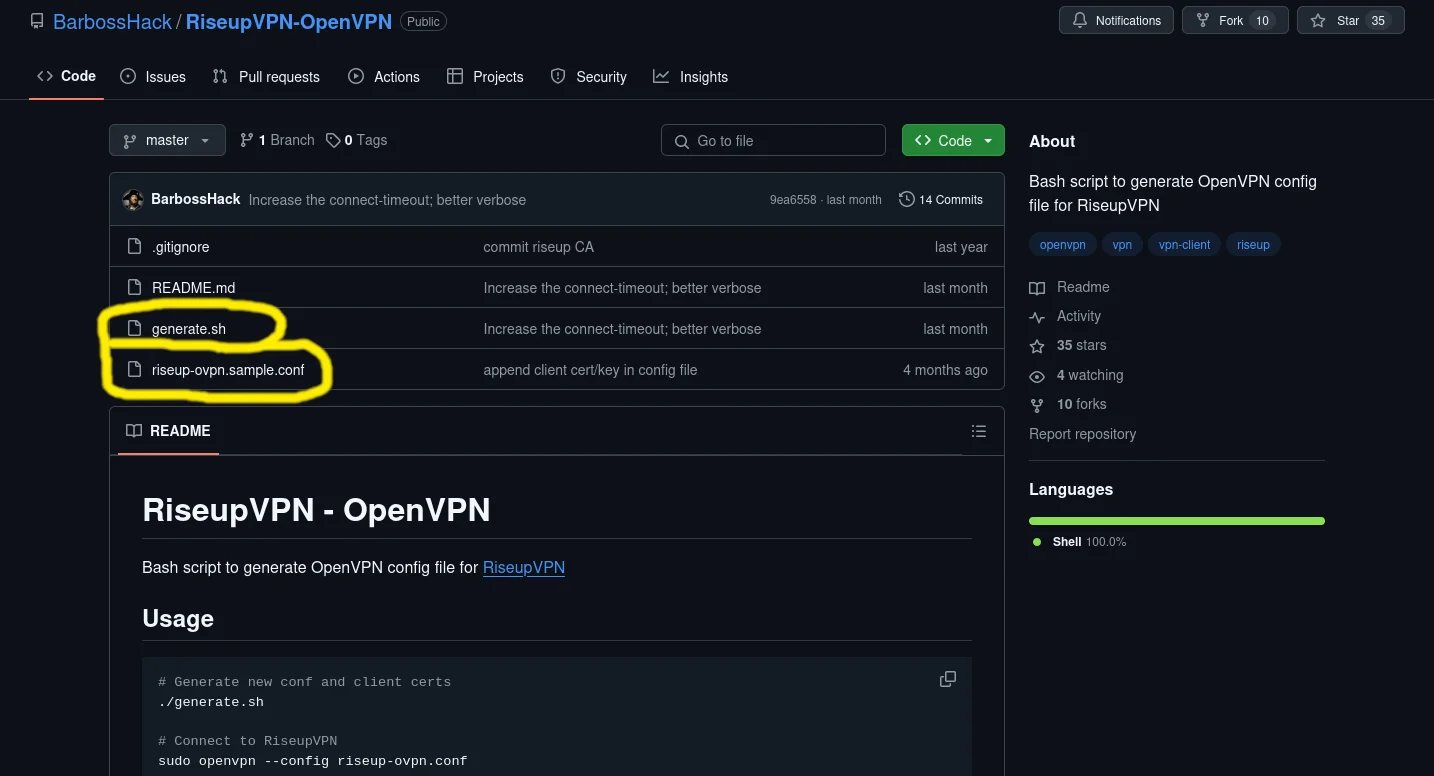The height and width of the screenshot is (776, 1434).
Task: Open the green Code dropdown button
Action: pyautogui.click(x=953, y=140)
